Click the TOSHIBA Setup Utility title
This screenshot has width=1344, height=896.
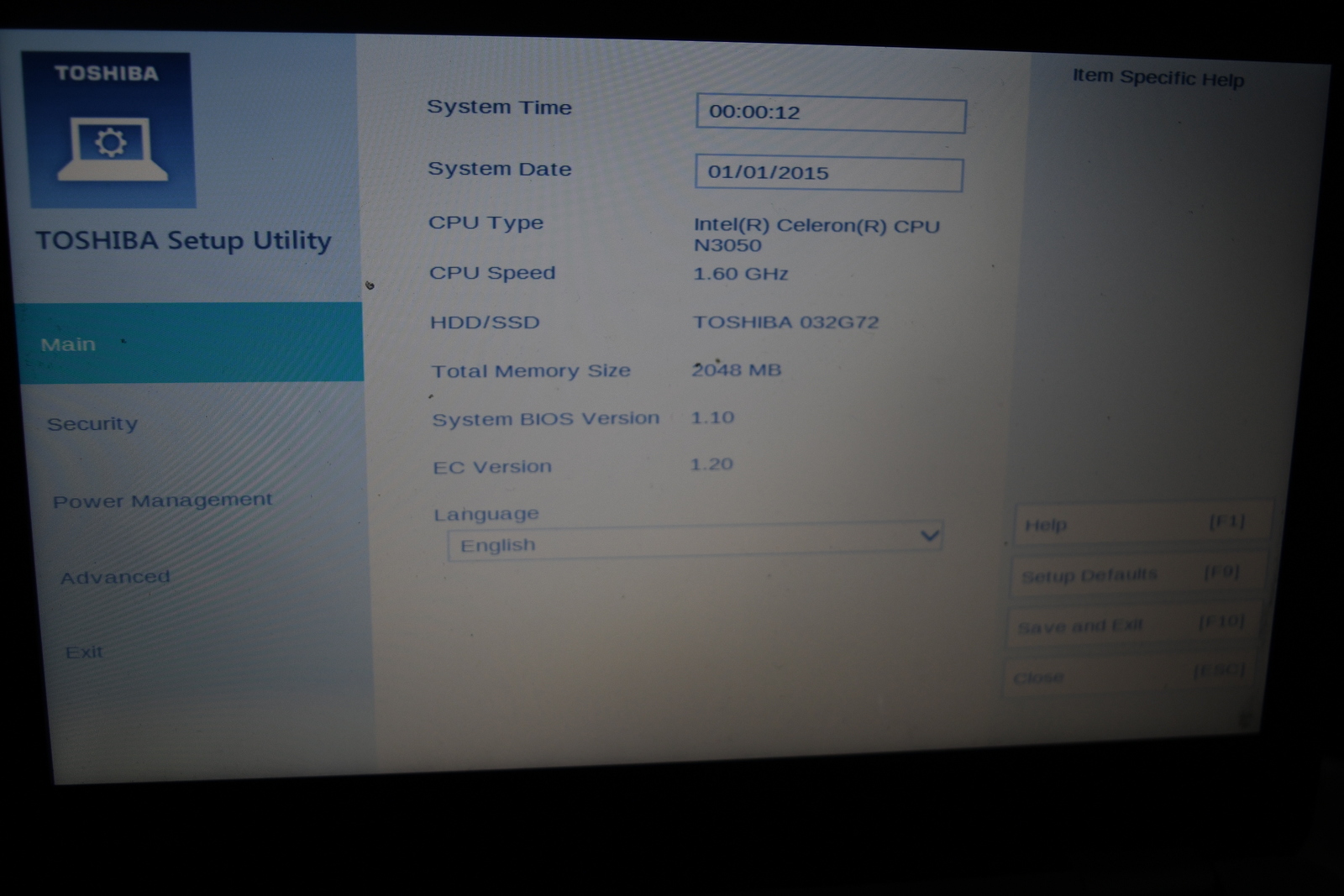pyautogui.click(x=183, y=241)
